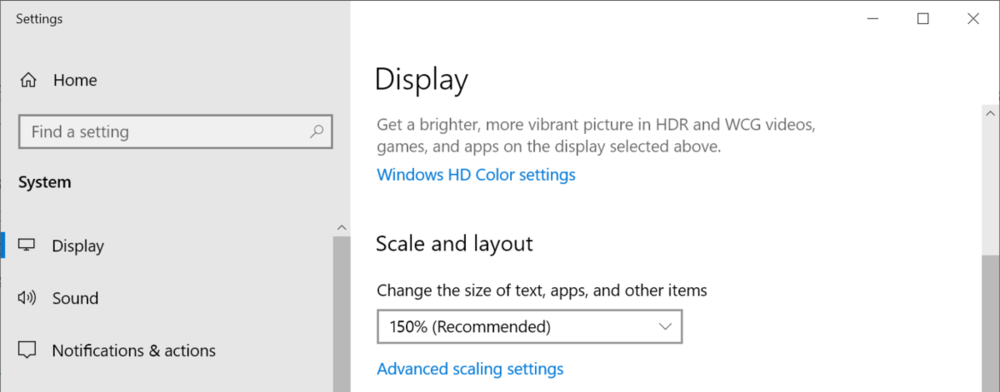This screenshot has width=1000, height=392.
Task: Open Advanced scaling settings link
Action: (x=470, y=369)
